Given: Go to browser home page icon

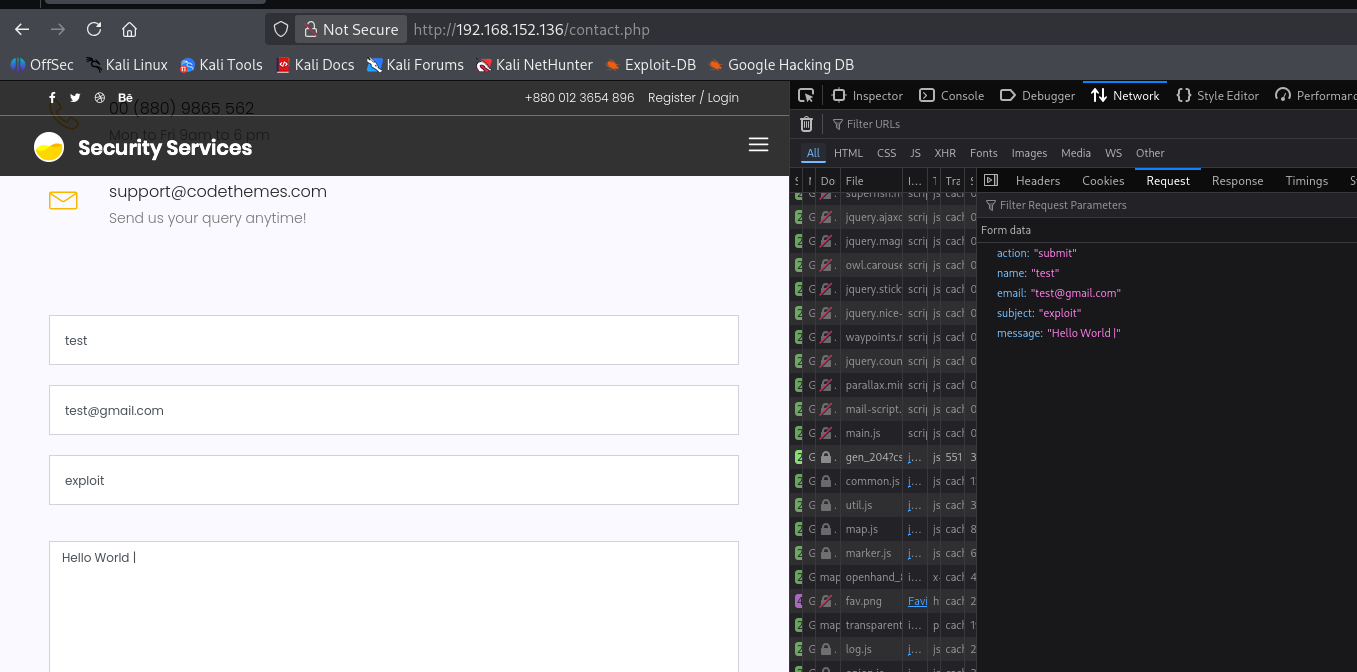Looking at the screenshot, I should (129, 29).
